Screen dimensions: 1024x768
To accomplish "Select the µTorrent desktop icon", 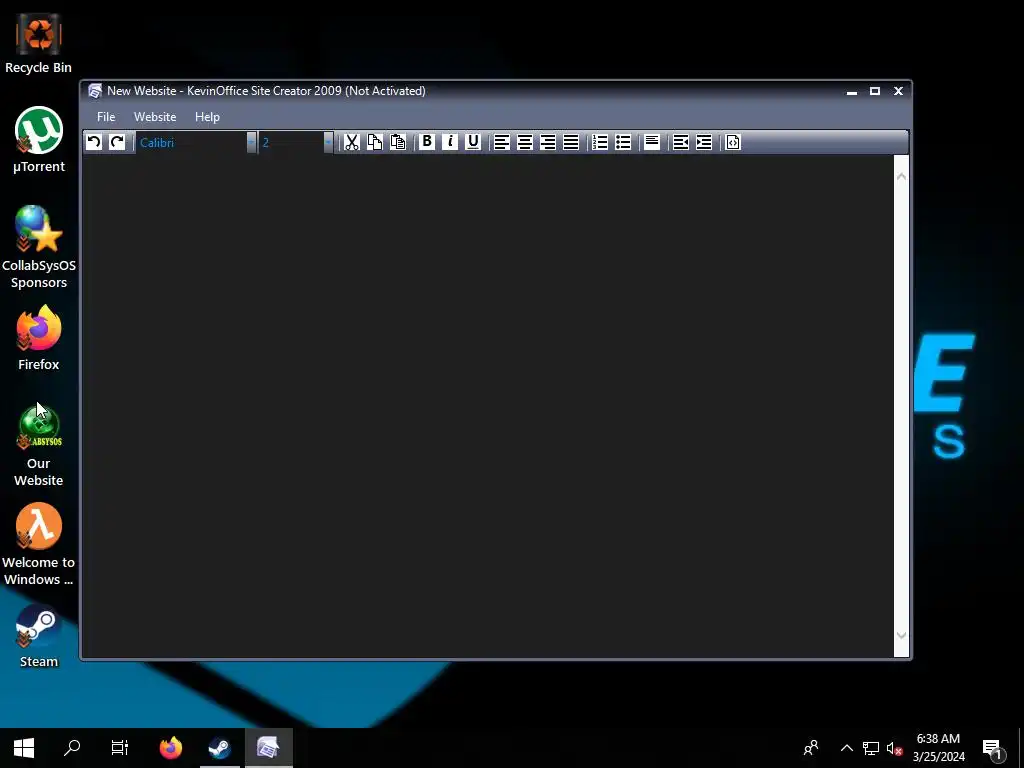I will coord(39,140).
